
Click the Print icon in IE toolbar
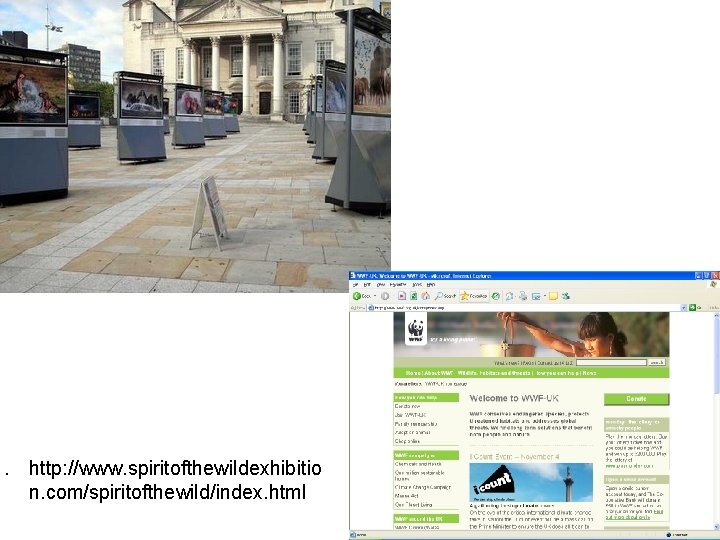point(523,296)
